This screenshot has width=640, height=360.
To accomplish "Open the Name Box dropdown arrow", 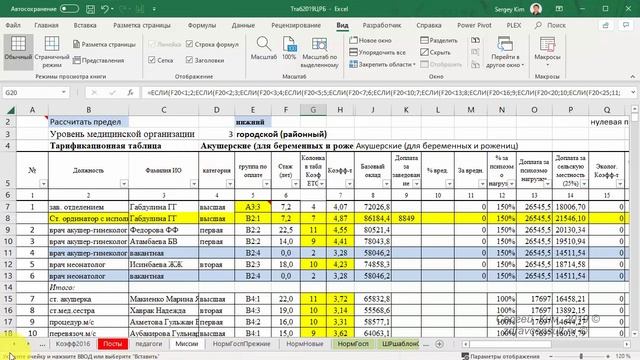I will (x=64, y=93).
